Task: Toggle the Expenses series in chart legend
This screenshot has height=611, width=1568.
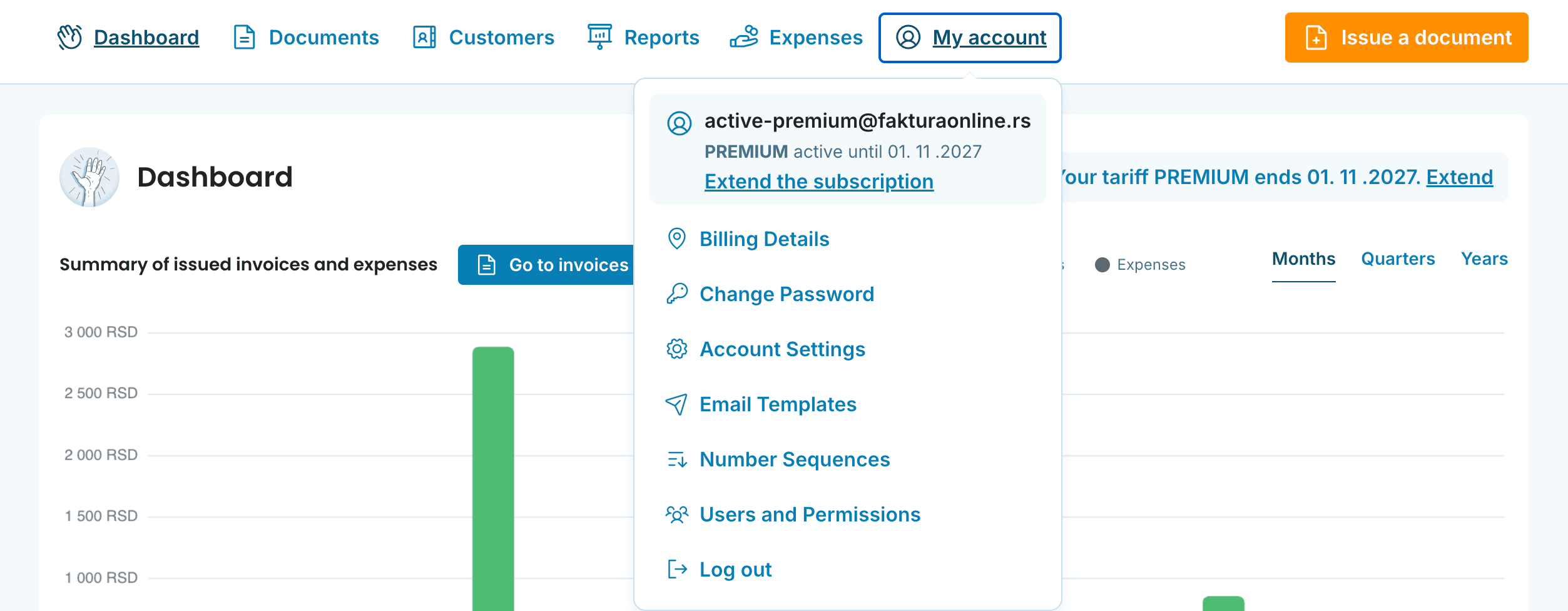Action: point(1140,265)
